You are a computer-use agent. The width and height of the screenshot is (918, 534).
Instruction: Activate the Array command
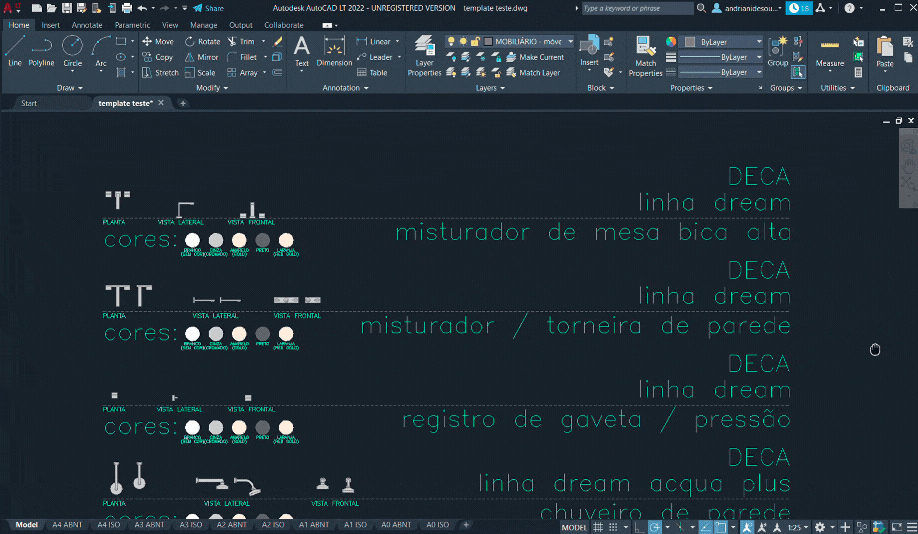(x=242, y=73)
